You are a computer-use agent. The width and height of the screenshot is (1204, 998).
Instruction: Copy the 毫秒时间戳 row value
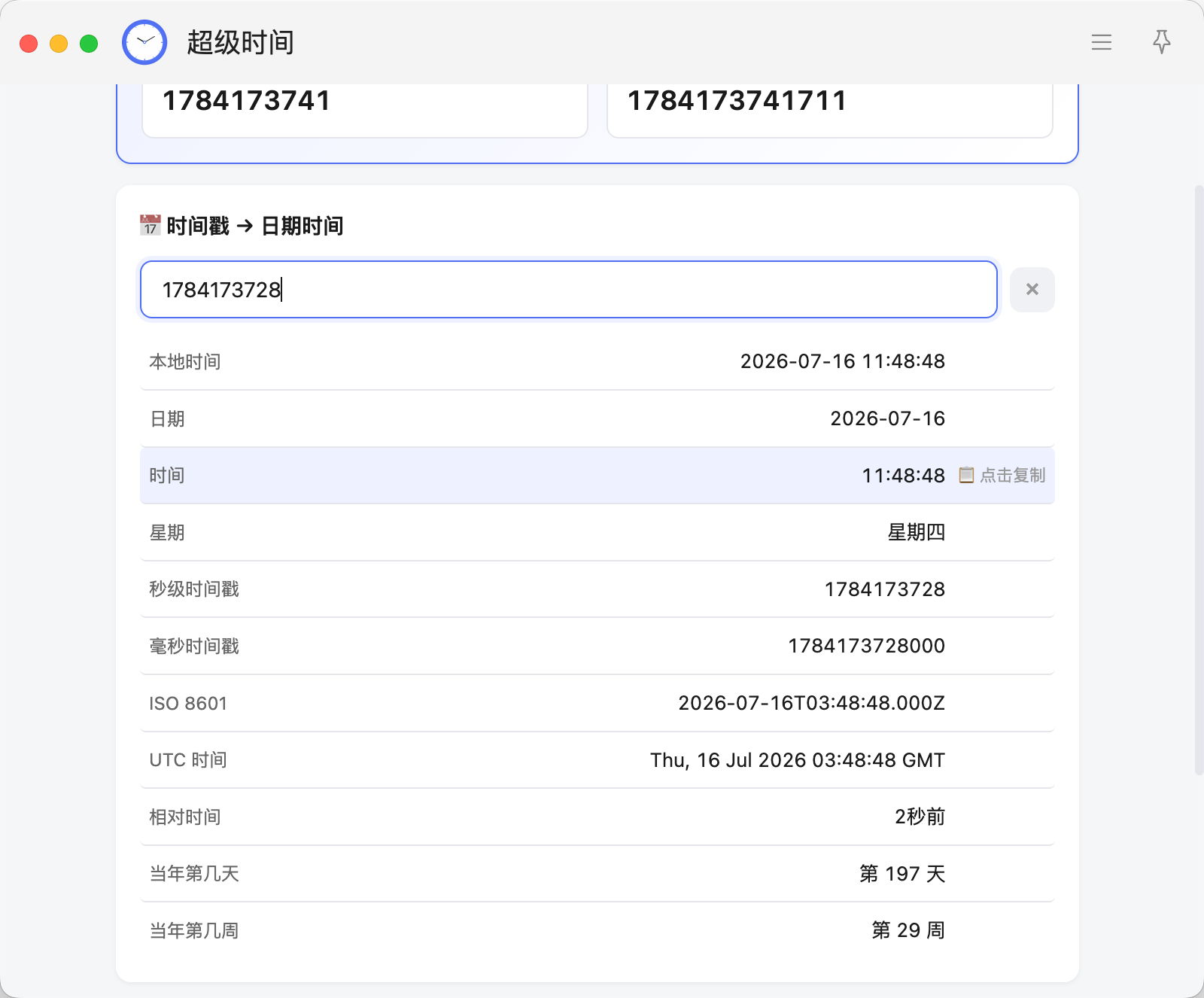point(597,646)
